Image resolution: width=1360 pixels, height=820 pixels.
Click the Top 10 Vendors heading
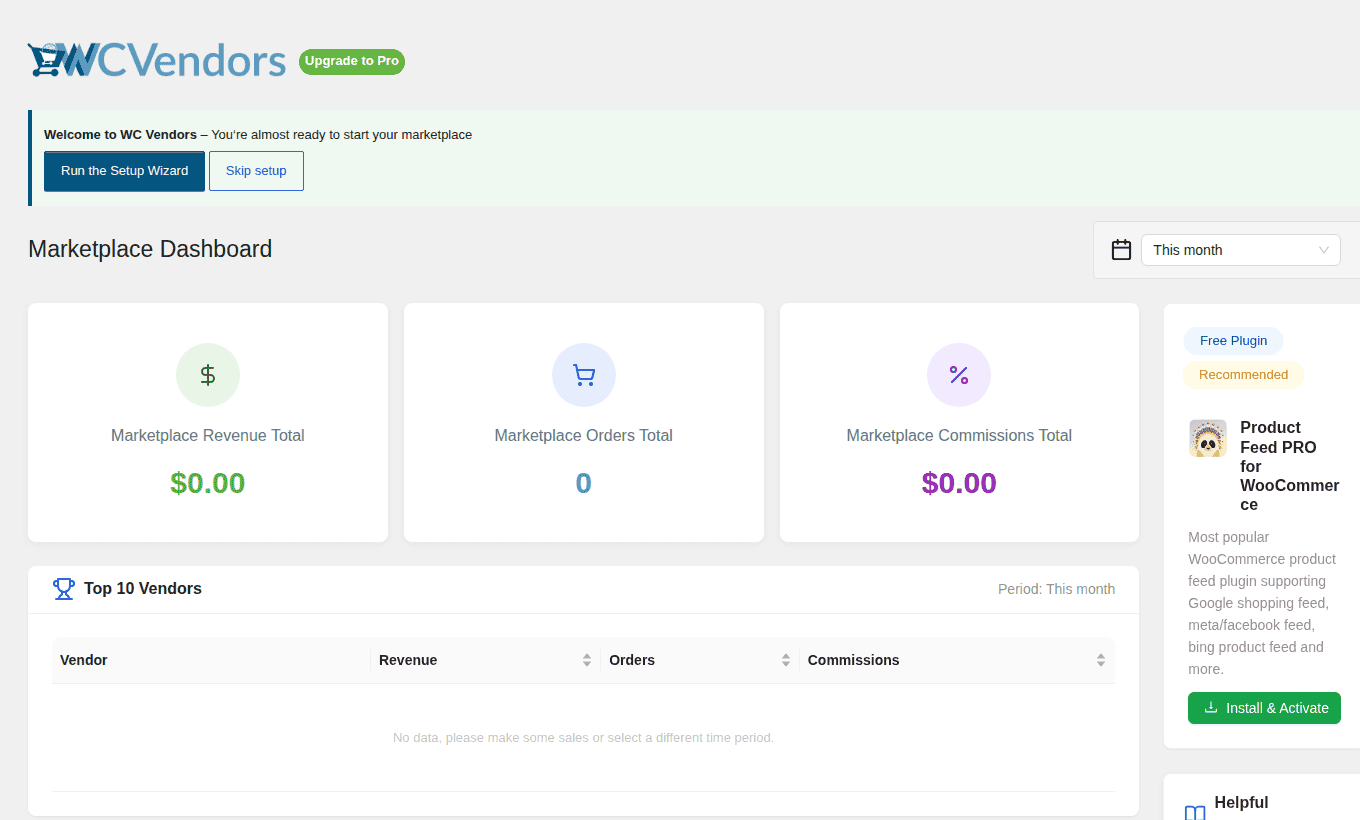coord(143,589)
